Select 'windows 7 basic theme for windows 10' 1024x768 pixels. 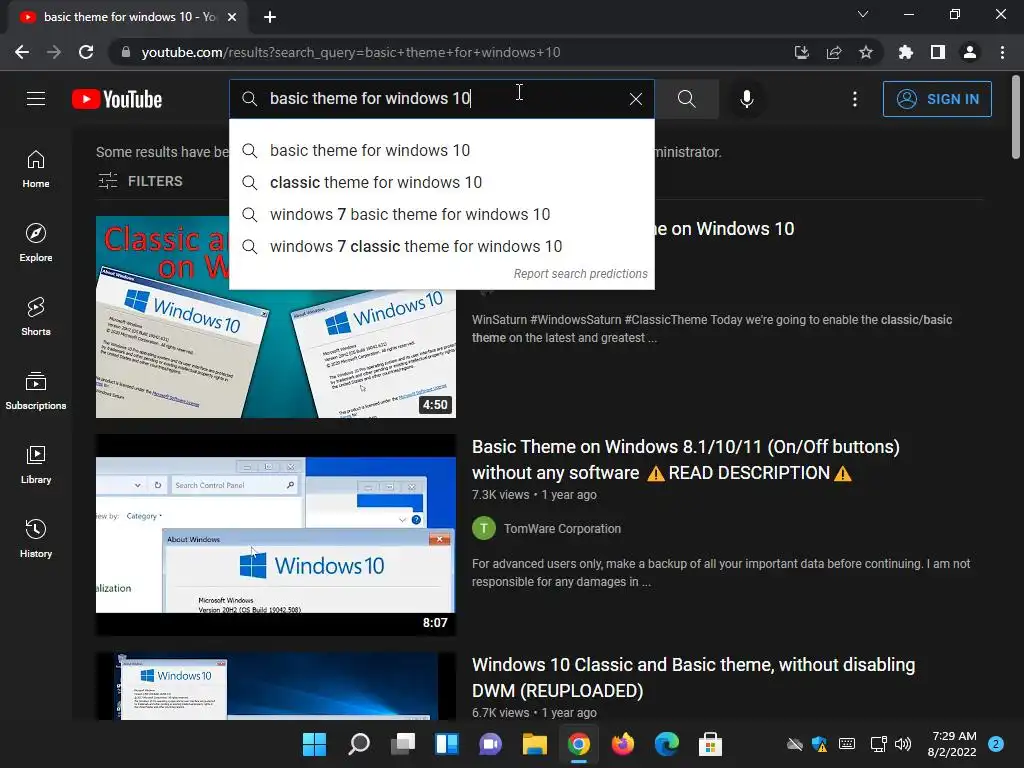tap(441, 214)
